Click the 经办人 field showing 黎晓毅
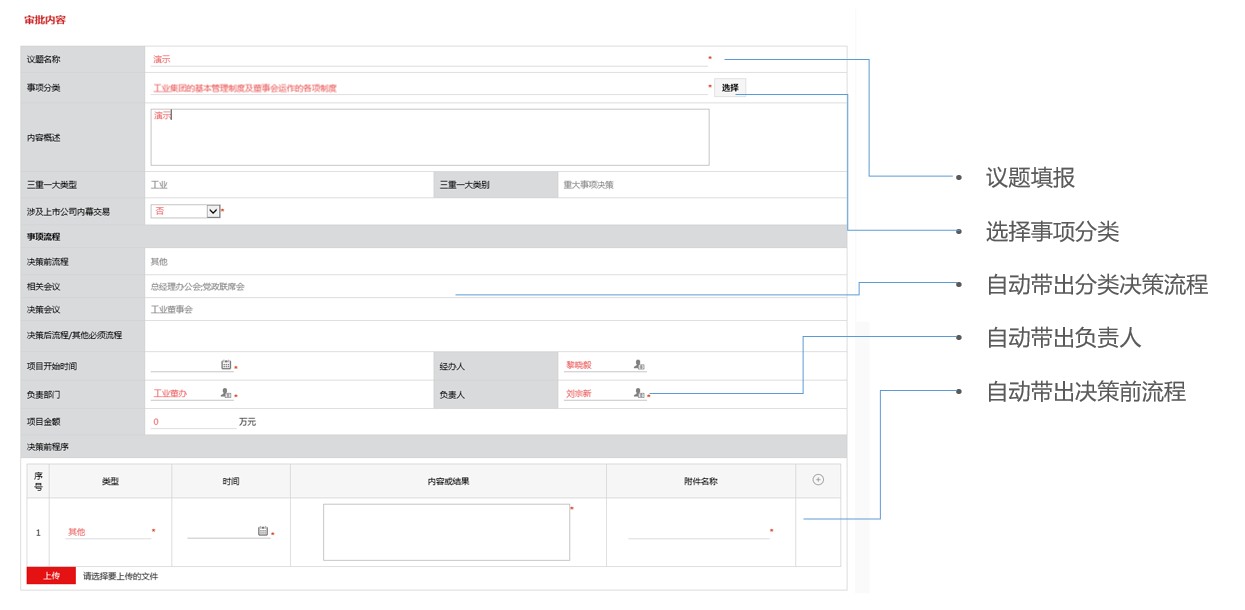The height and width of the screenshot is (610, 1245). tap(596, 365)
